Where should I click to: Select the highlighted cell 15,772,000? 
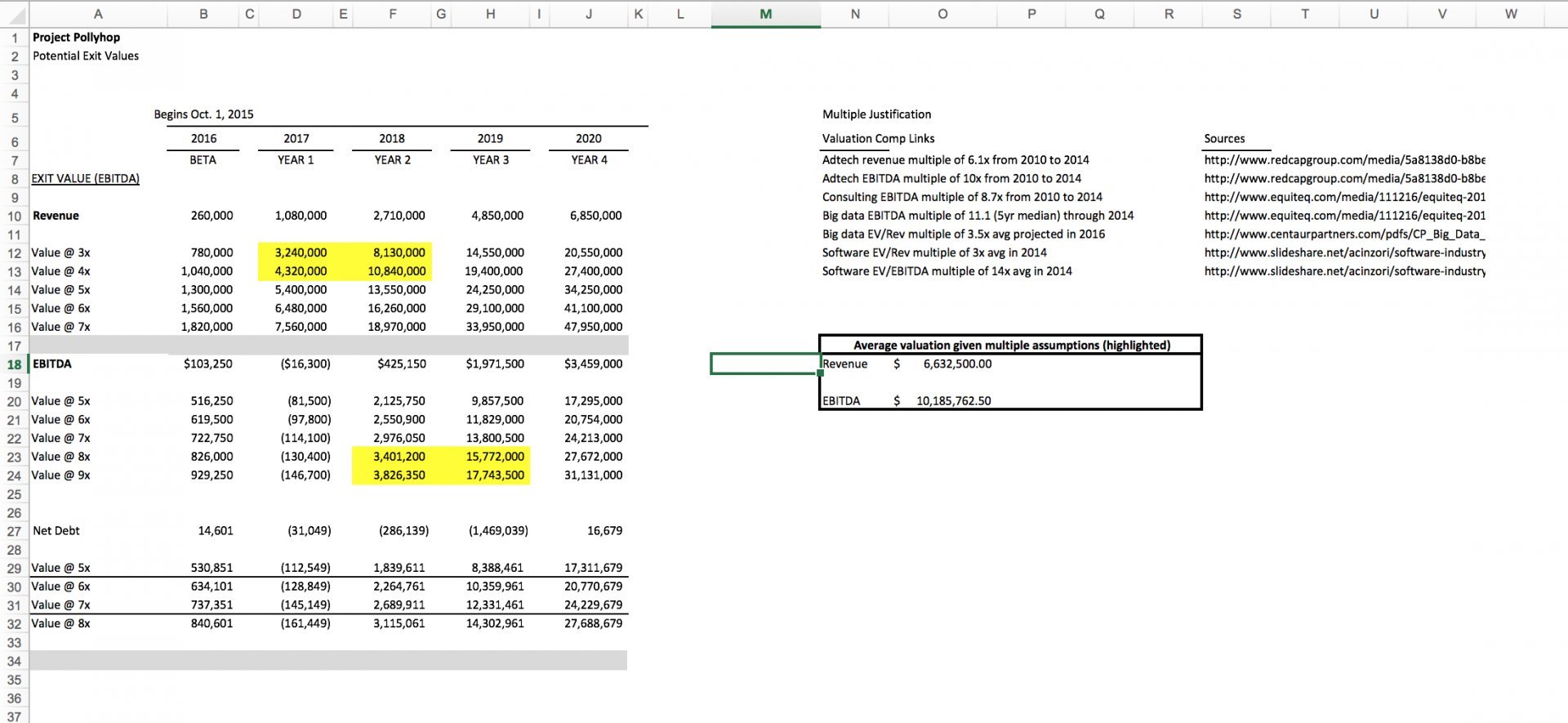click(x=495, y=457)
